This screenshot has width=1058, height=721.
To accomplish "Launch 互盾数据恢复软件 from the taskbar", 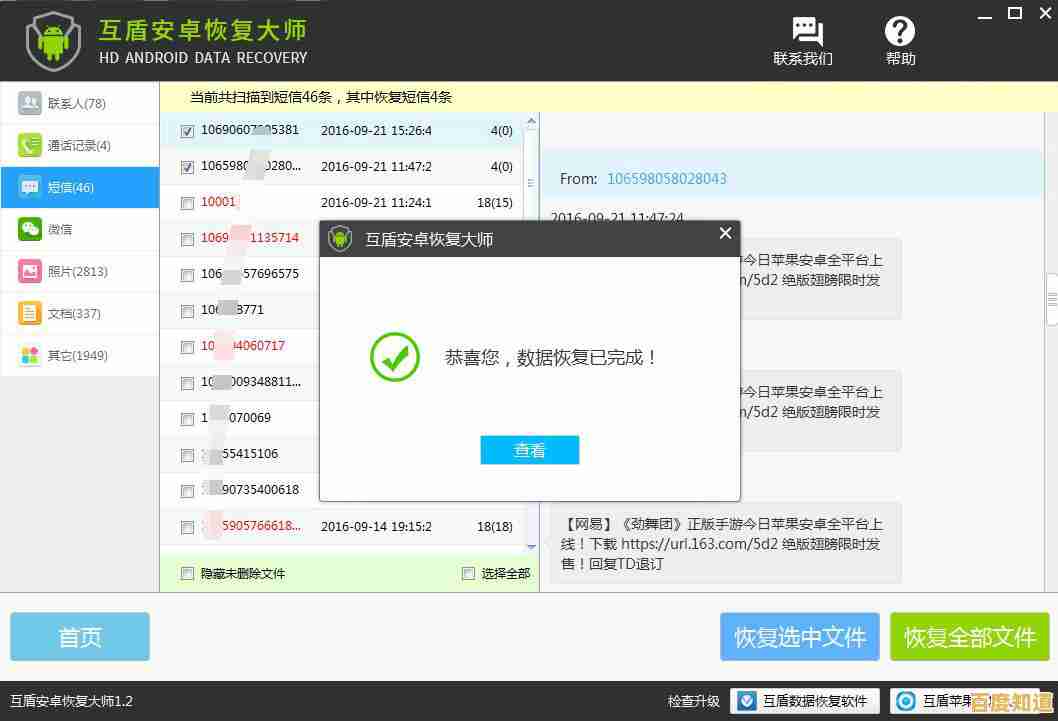I will (803, 701).
